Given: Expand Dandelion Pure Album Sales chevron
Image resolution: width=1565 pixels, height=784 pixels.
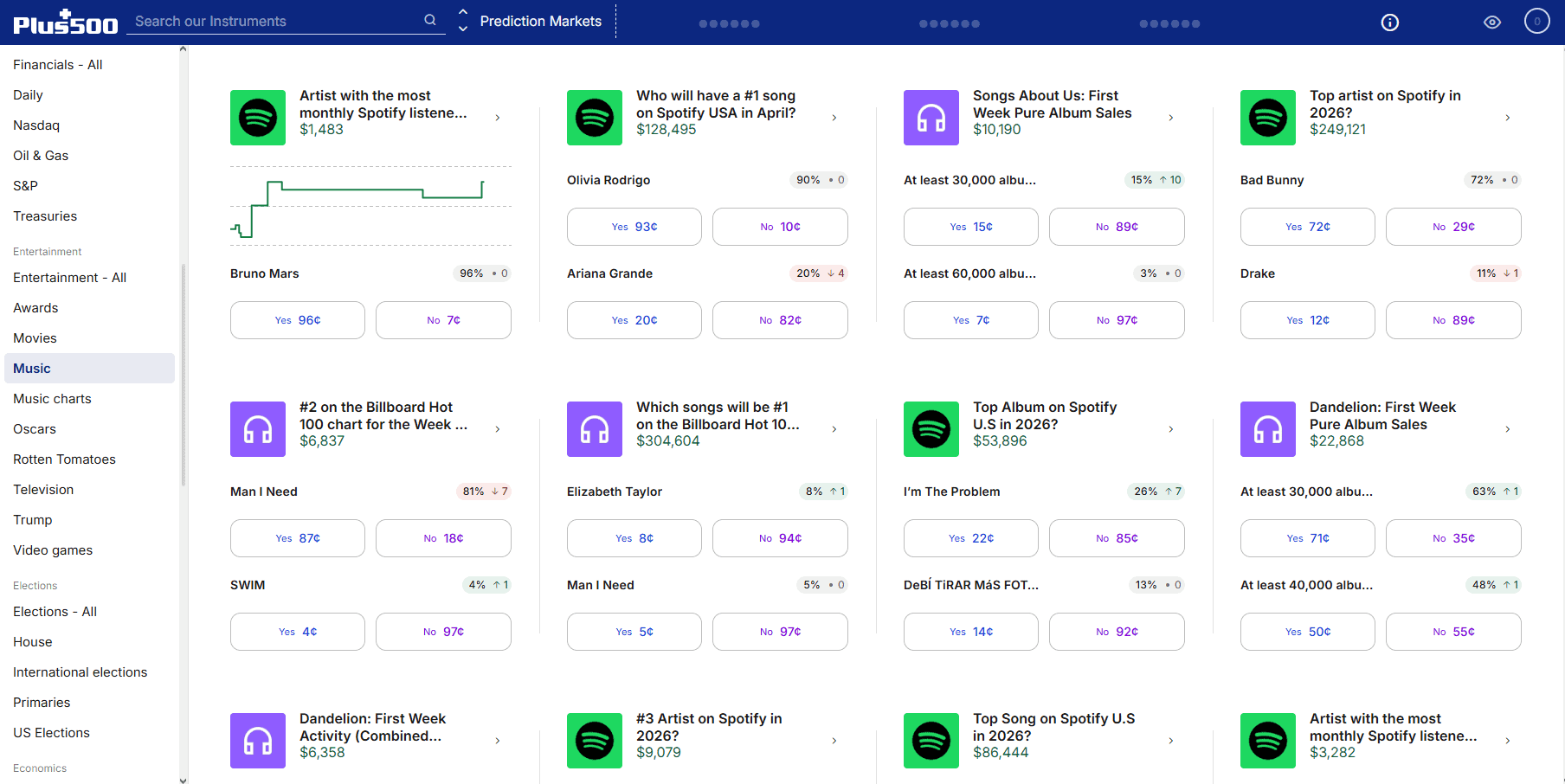Looking at the screenshot, I should [x=1508, y=429].
